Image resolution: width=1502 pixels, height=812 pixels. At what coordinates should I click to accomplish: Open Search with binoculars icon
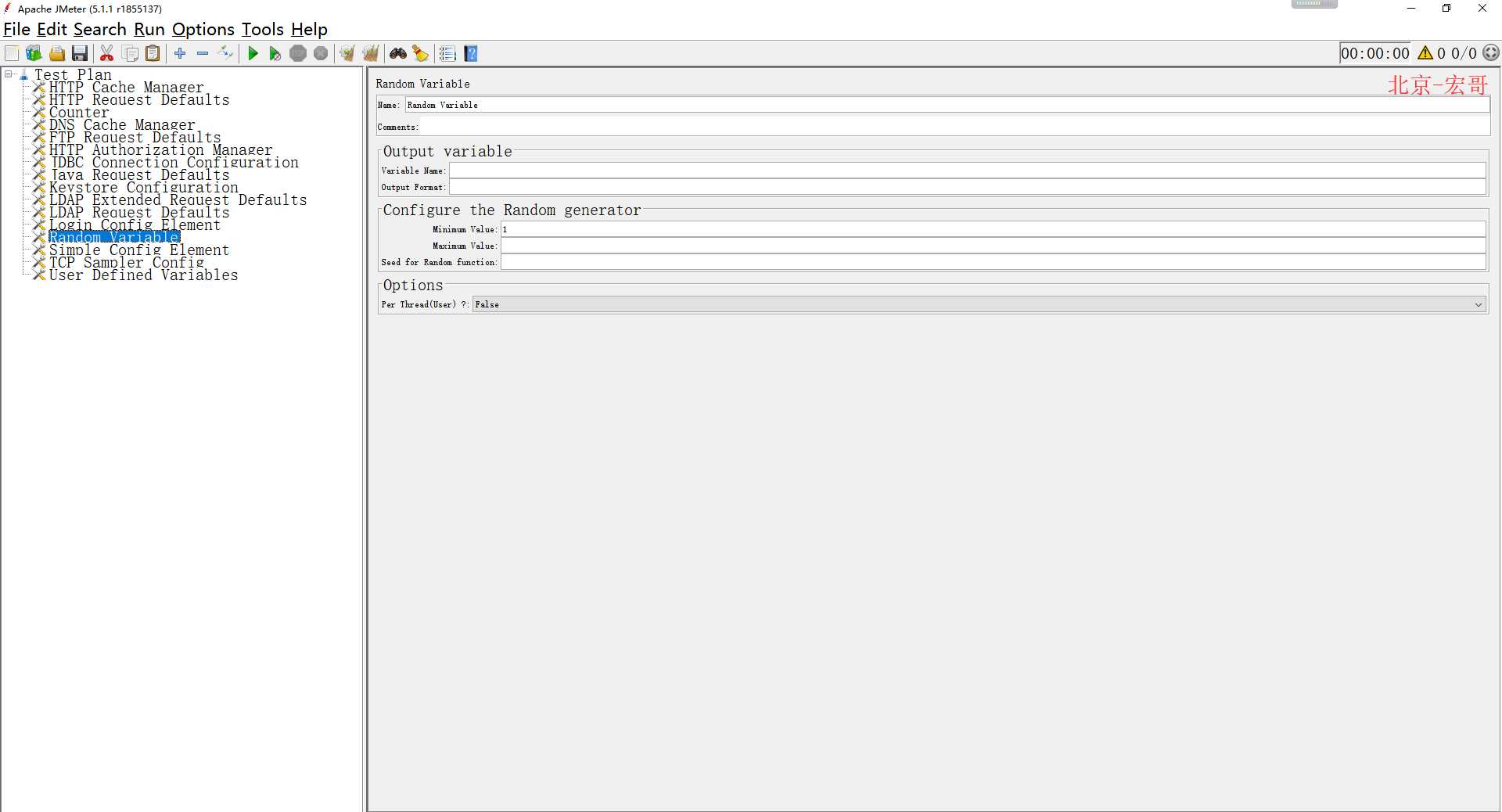click(x=398, y=53)
